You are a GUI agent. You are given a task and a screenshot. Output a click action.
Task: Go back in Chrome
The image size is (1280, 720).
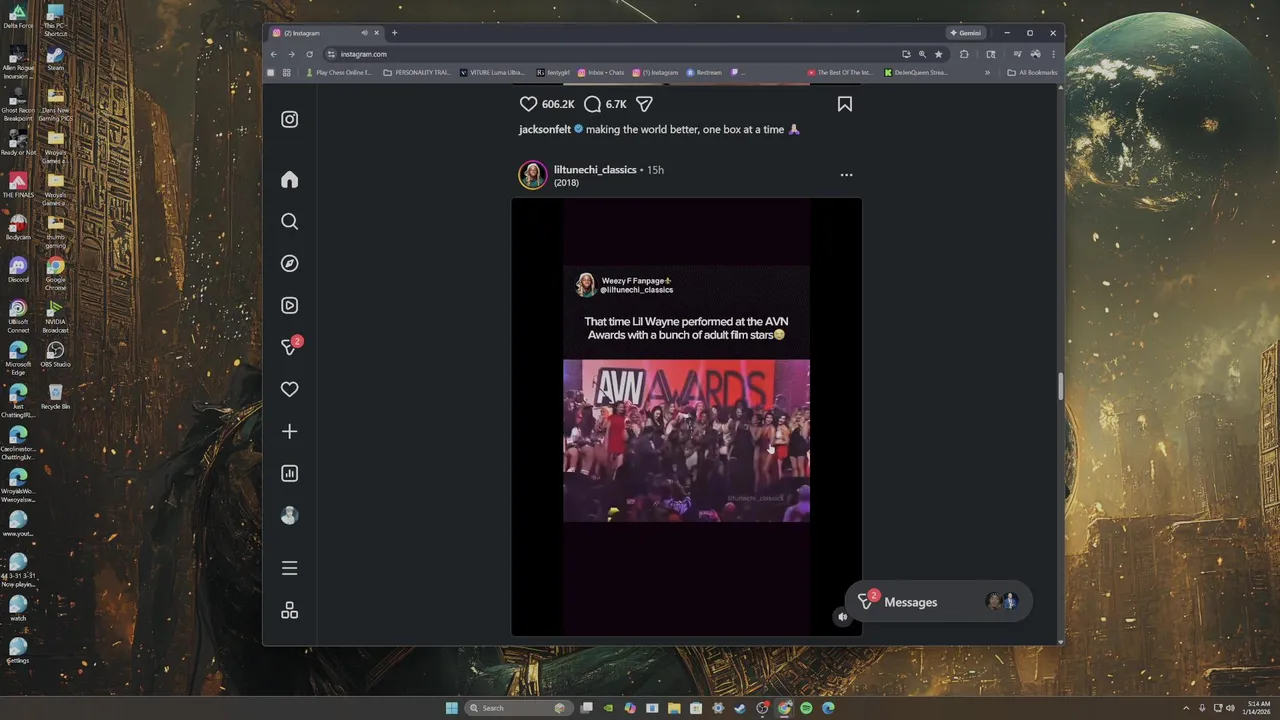[274, 54]
